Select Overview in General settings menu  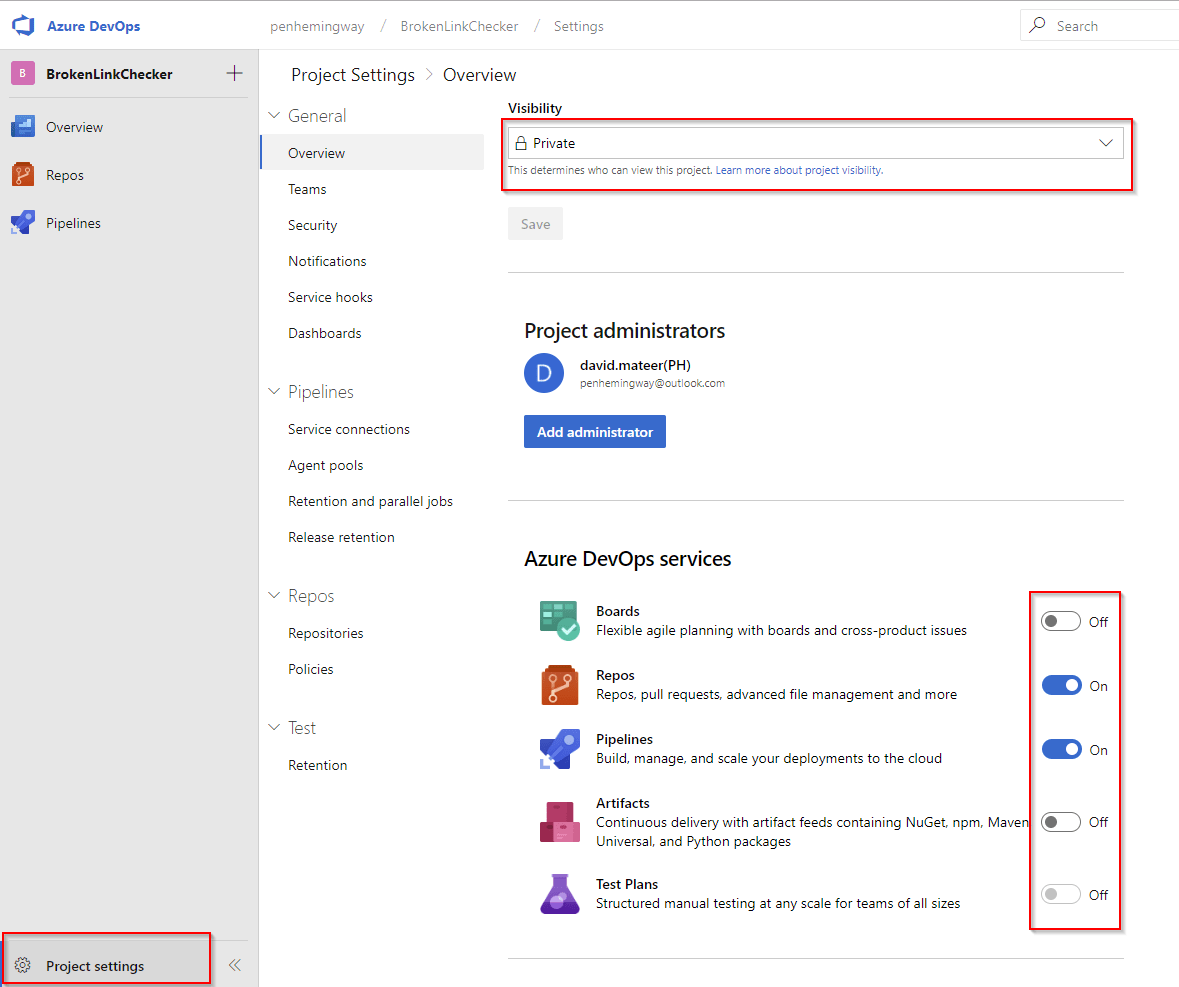[x=372, y=153]
